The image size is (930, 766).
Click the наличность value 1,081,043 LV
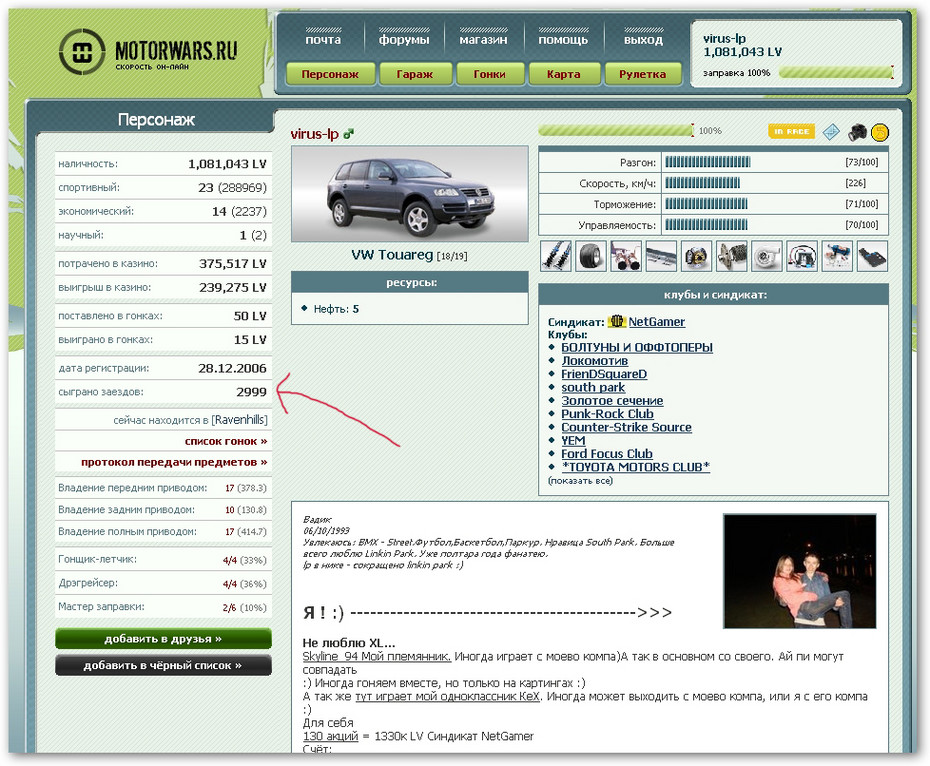[227, 164]
